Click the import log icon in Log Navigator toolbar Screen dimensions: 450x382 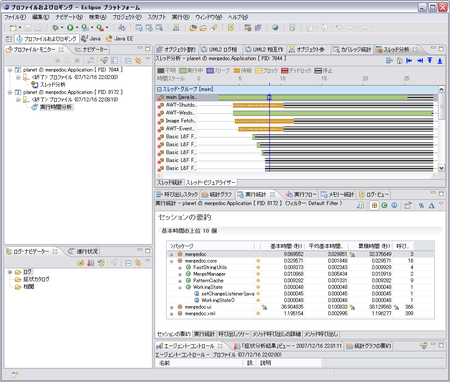80,263
